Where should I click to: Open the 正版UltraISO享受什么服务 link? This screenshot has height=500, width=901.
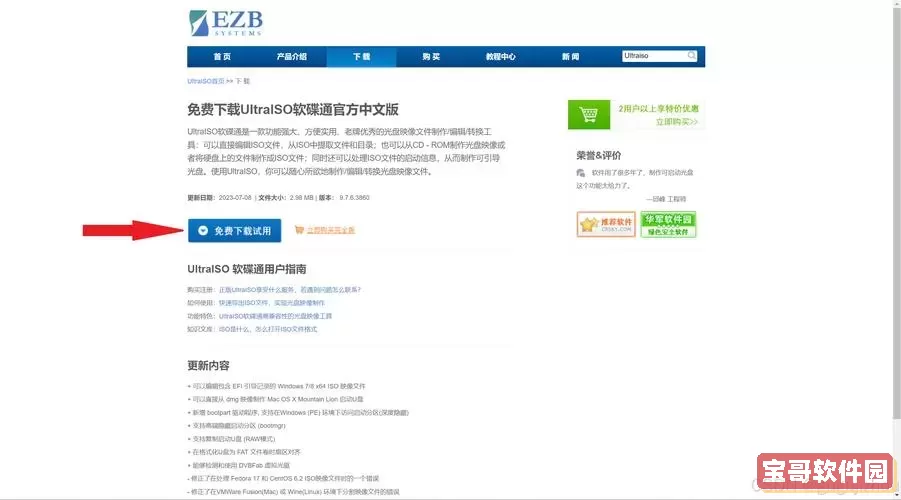coord(290,290)
